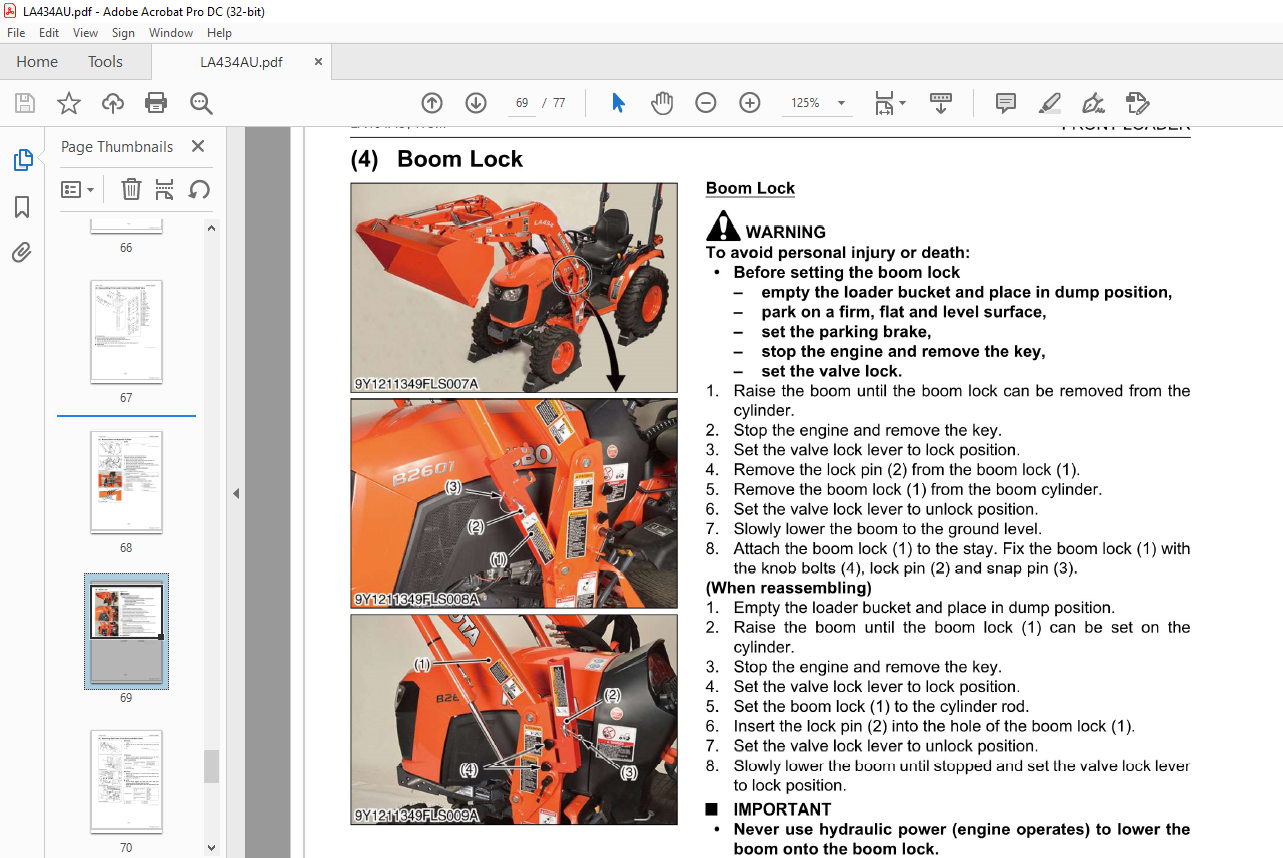This screenshot has height=858, width=1283.
Task: Switch to the Tools tab
Action: pos(105,62)
